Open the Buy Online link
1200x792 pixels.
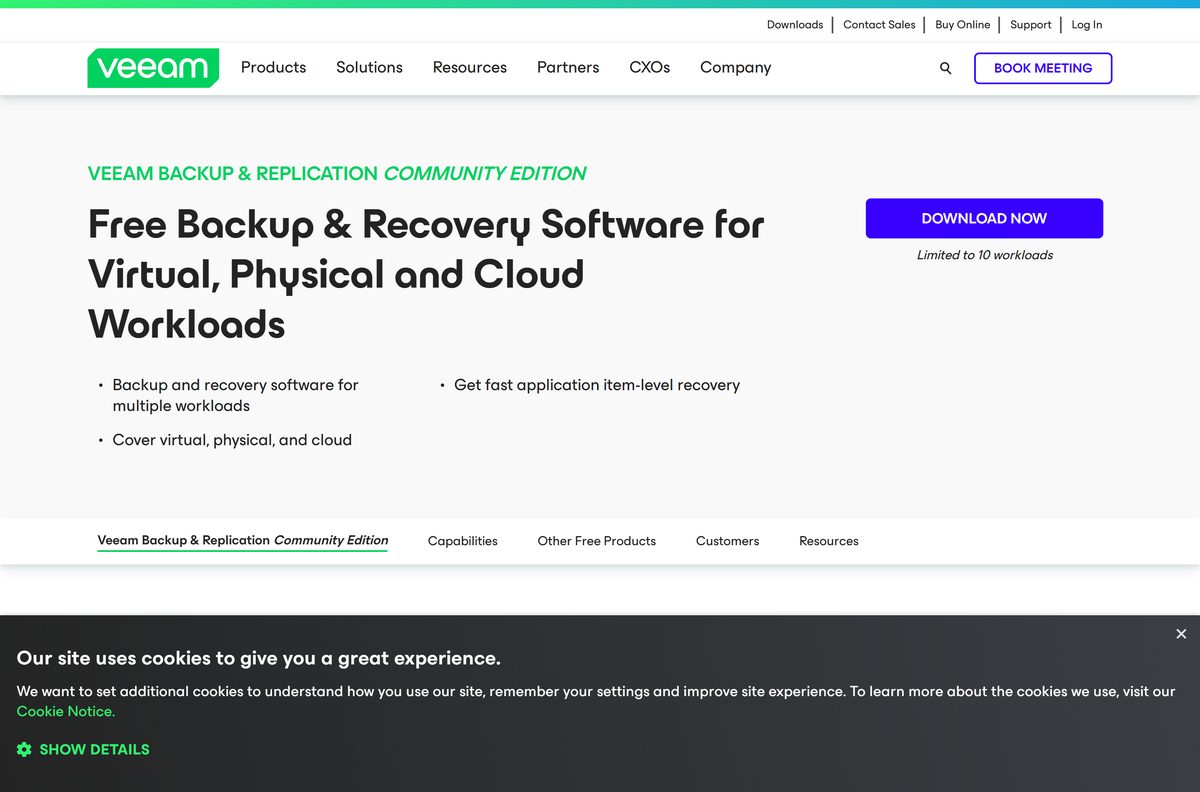(x=962, y=25)
